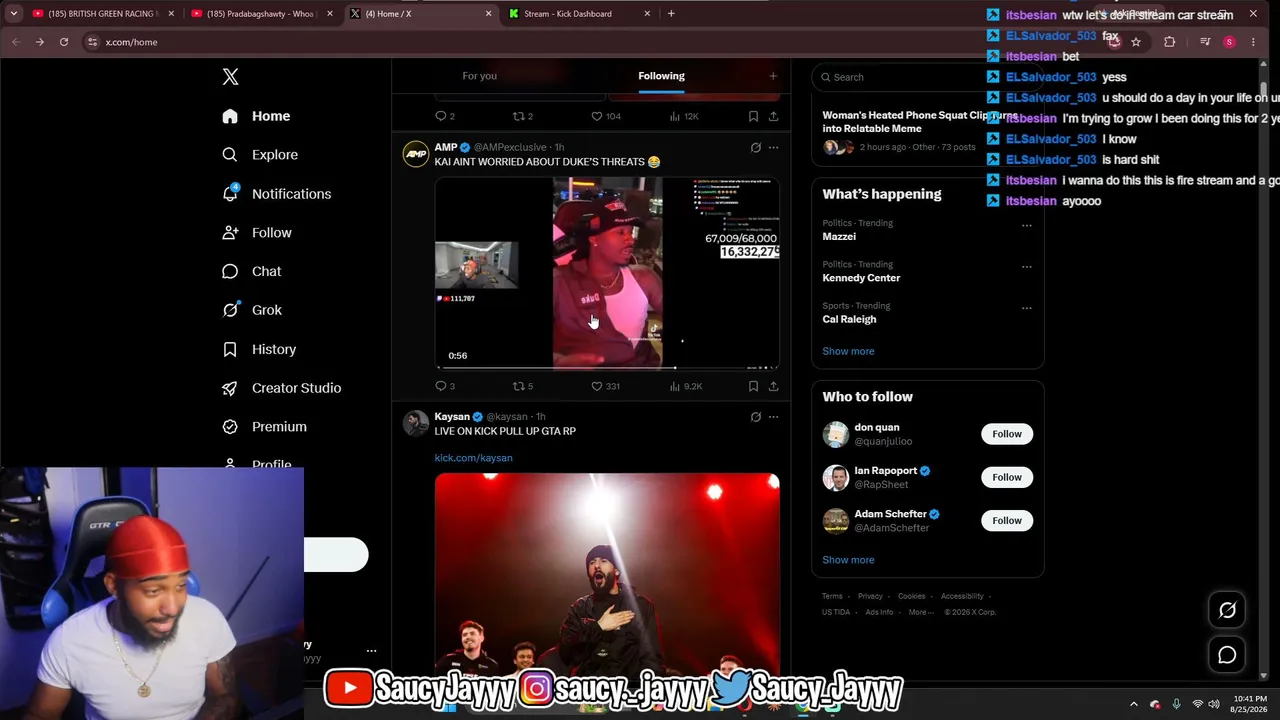Bookmark the AMP post
The width and height of the screenshot is (1280, 720).
(x=753, y=386)
